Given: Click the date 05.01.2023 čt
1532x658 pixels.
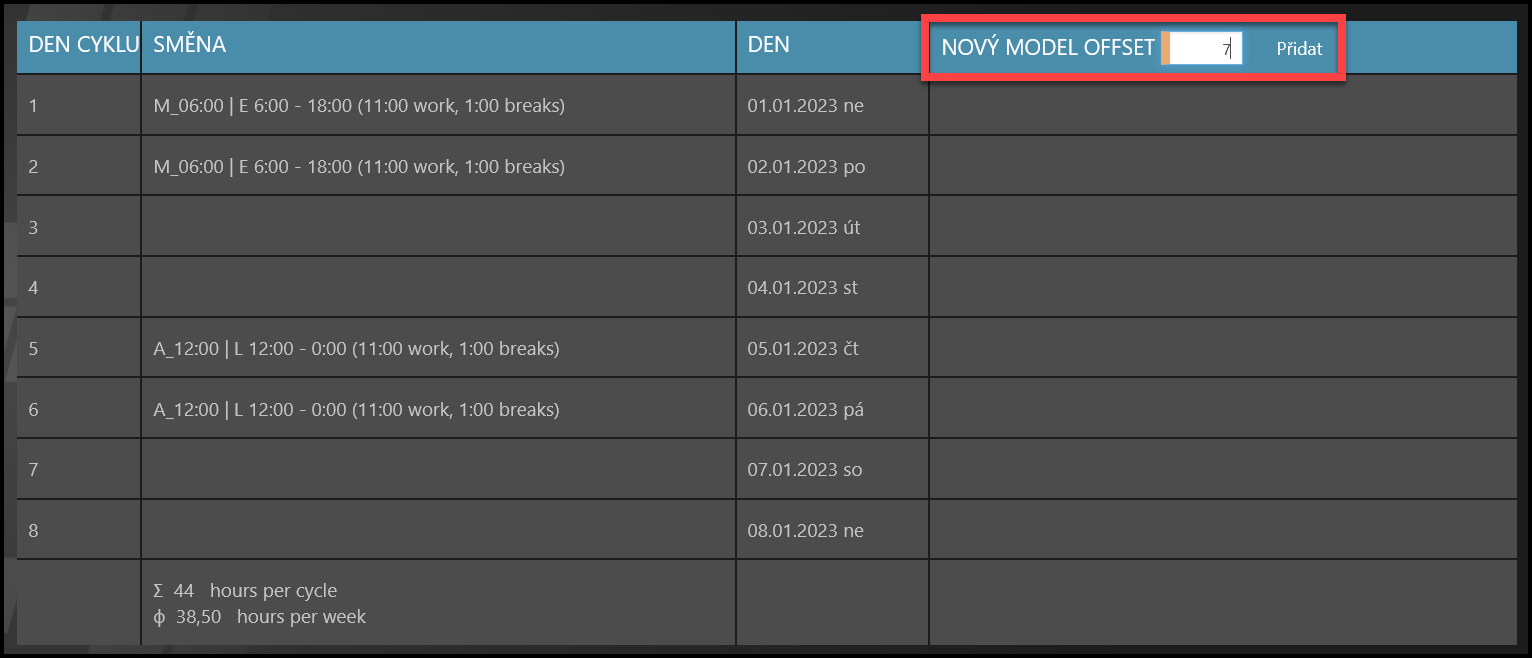Looking at the screenshot, I should [803, 349].
